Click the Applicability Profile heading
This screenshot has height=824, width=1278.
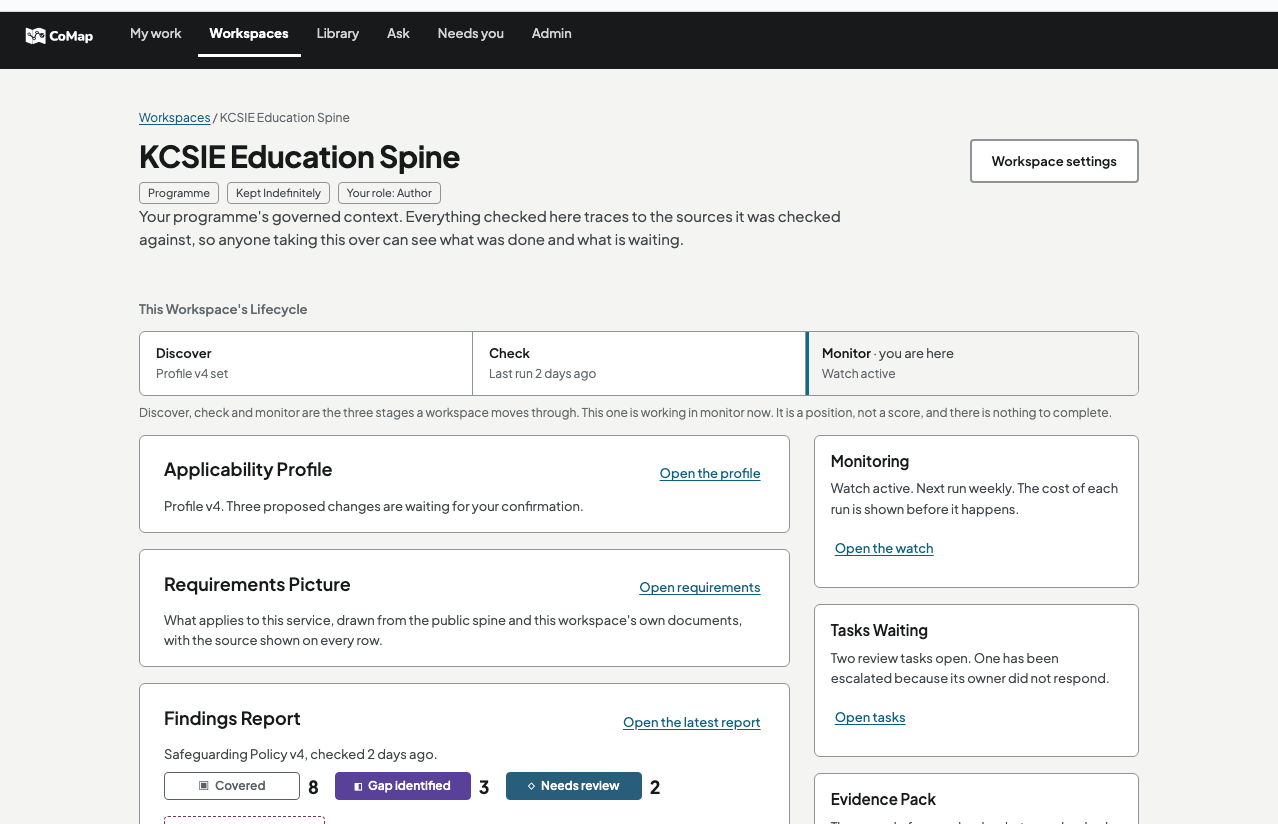click(x=248, y=470)
